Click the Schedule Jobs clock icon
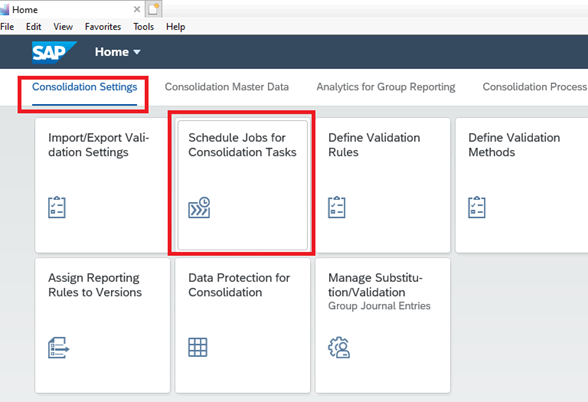This screenshot has width=588, height=402. point(199,207)
